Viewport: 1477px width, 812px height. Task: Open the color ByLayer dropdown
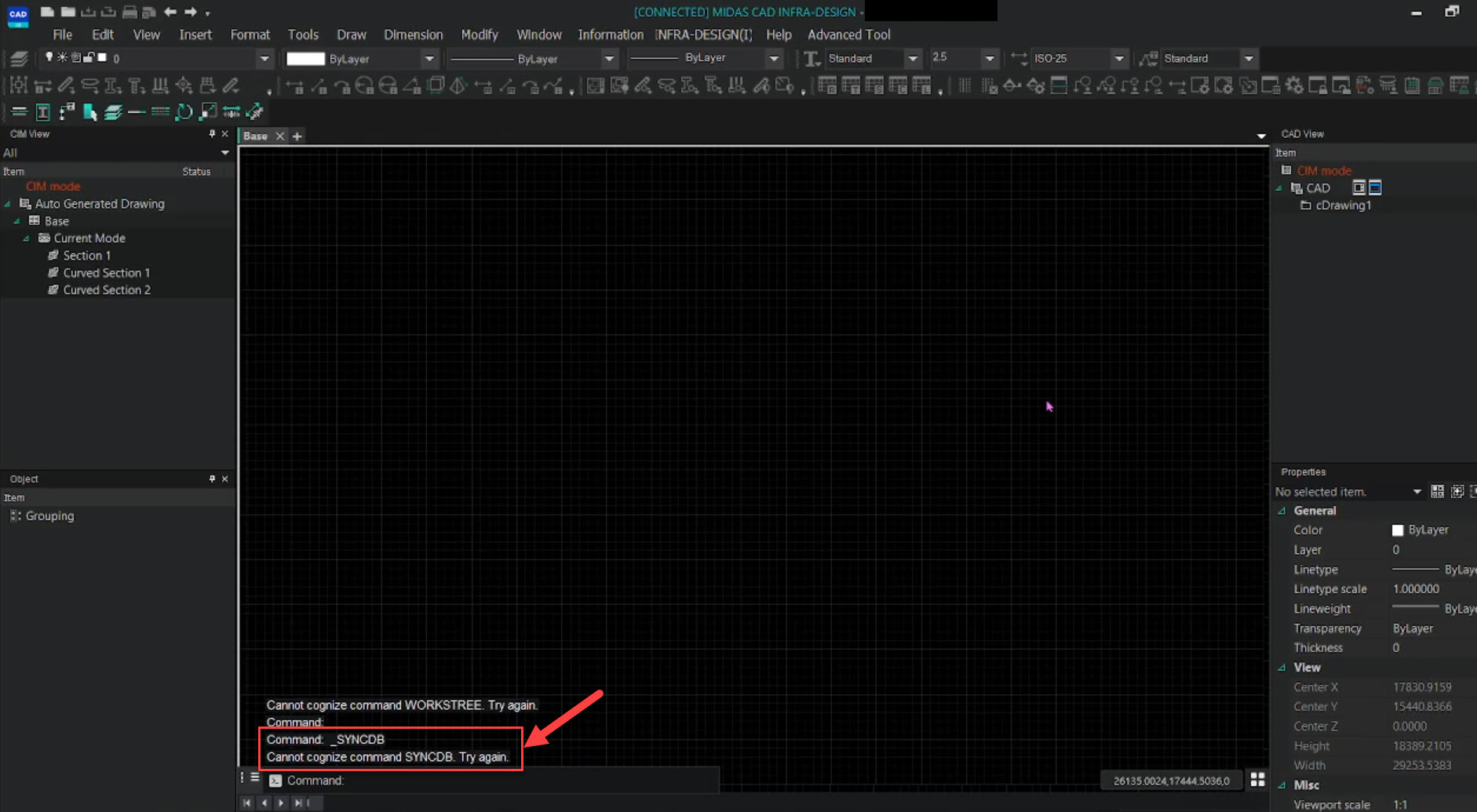[x=429, y=58]
